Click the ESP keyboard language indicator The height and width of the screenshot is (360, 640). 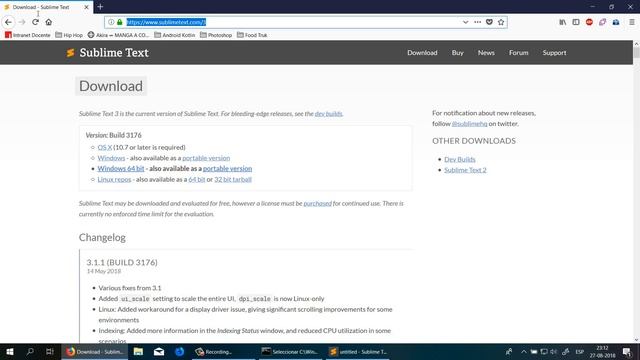[579, 351]
